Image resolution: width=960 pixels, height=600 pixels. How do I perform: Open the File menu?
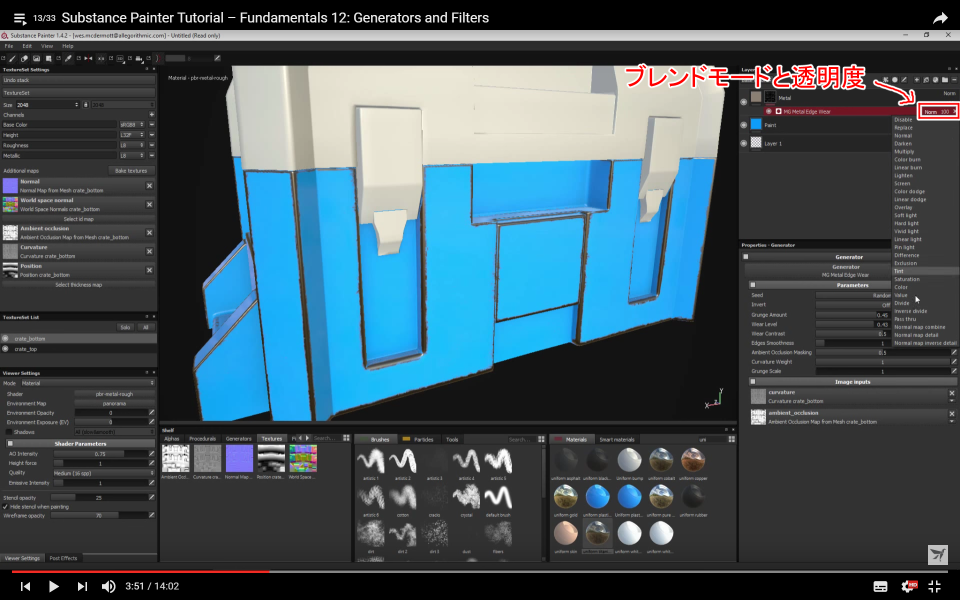[9, 46]
